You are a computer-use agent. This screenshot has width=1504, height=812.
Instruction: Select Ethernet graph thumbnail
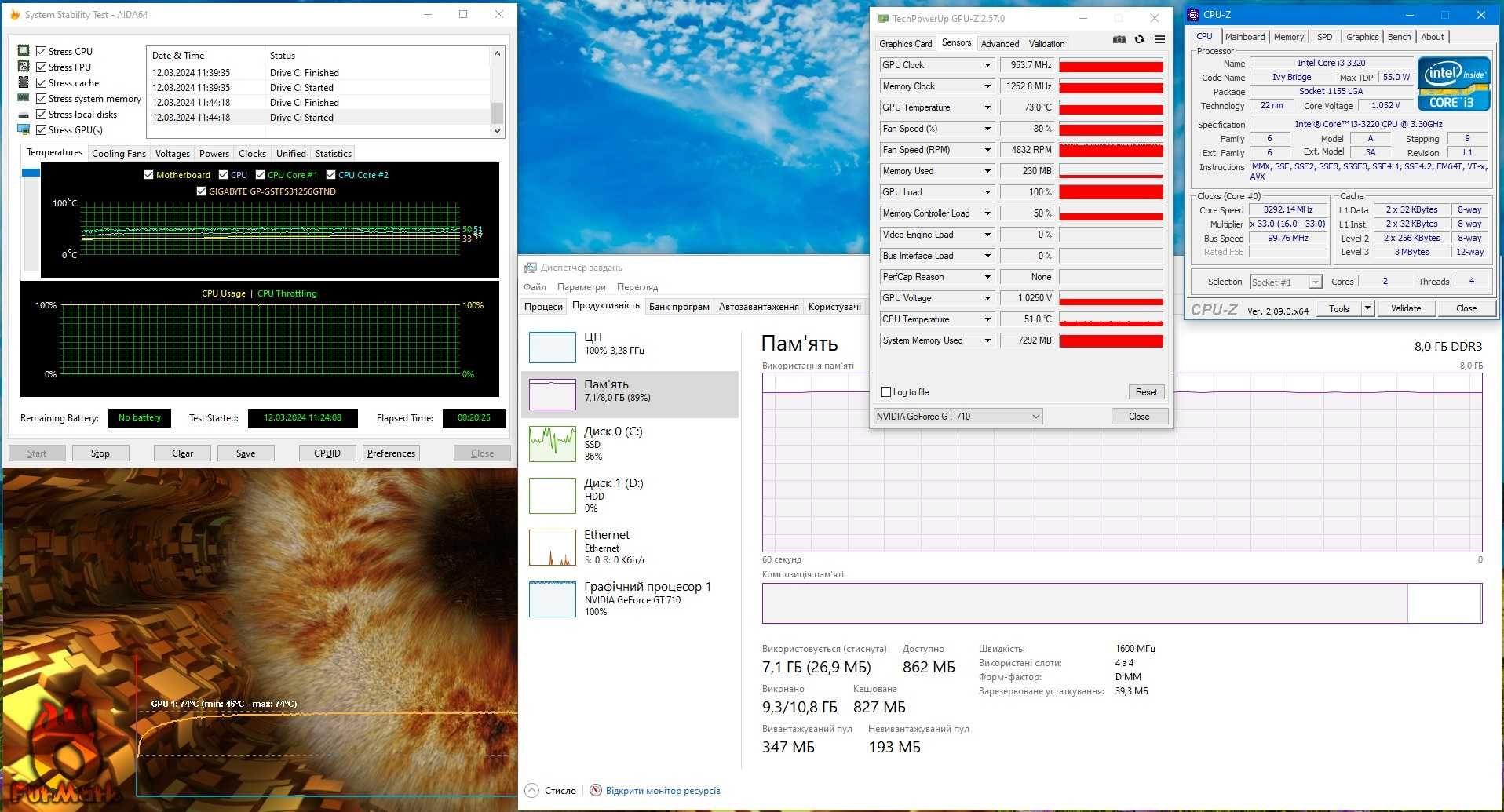(553, 548)
